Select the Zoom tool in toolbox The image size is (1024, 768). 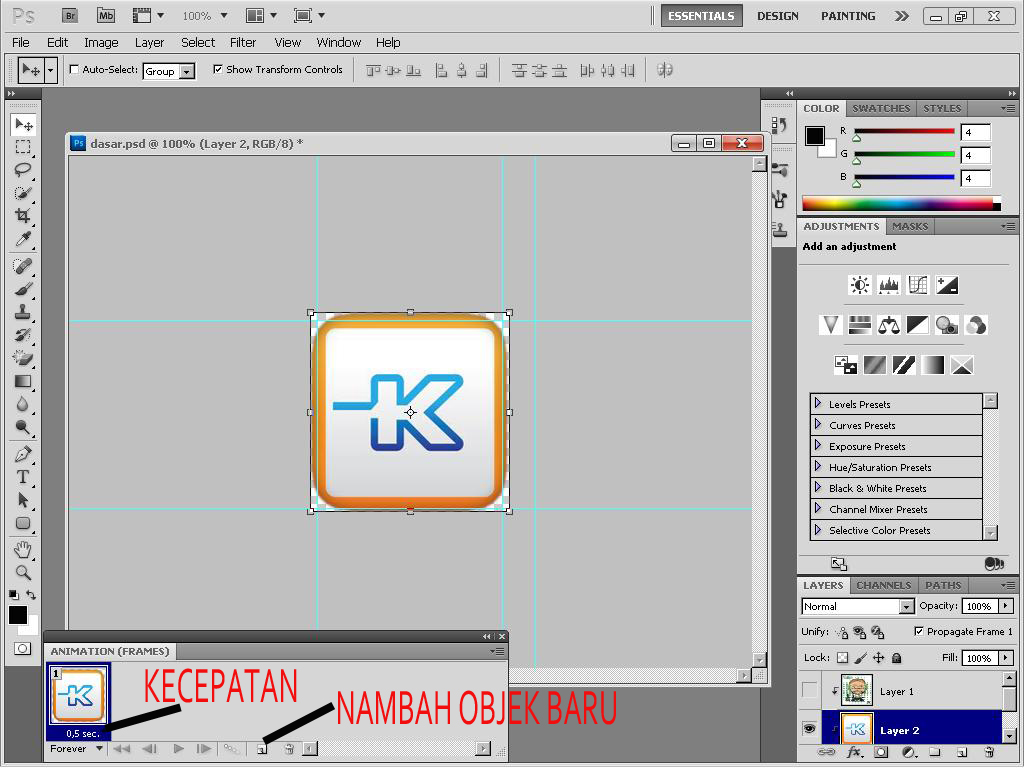coord(23,573)
